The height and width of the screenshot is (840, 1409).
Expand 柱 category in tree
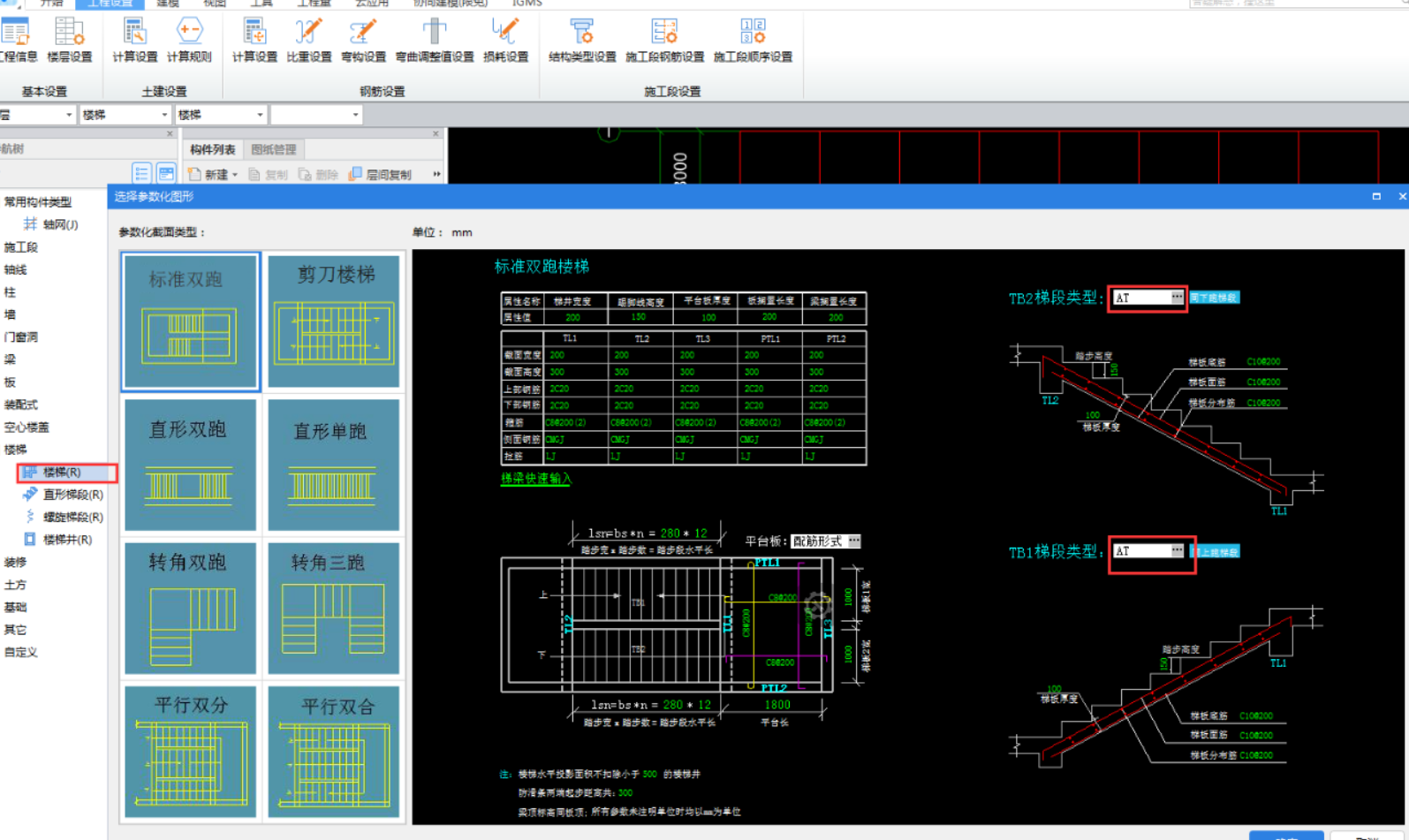(x=10, y=292)
